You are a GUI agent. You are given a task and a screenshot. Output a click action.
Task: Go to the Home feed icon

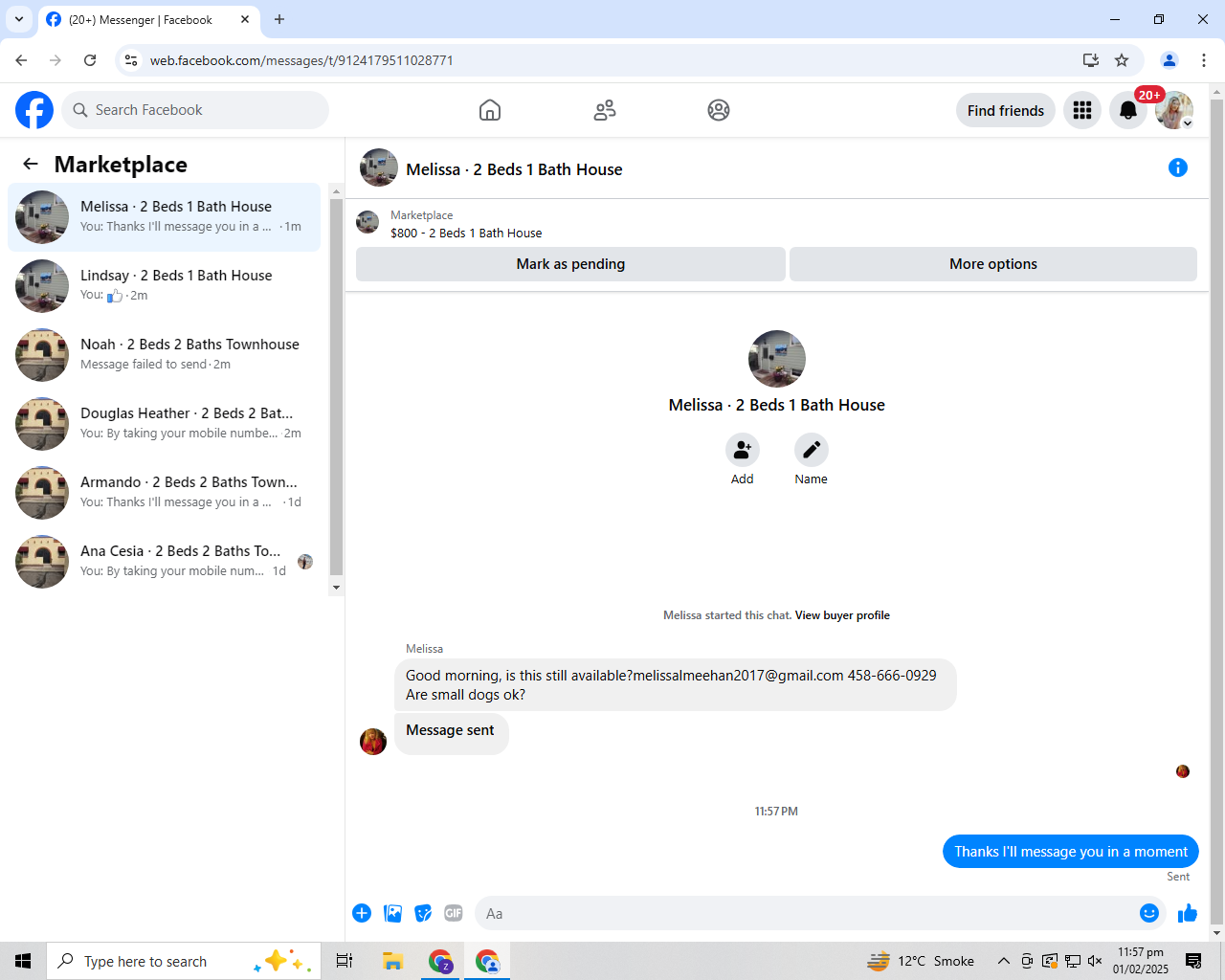(x=490, y=110)
